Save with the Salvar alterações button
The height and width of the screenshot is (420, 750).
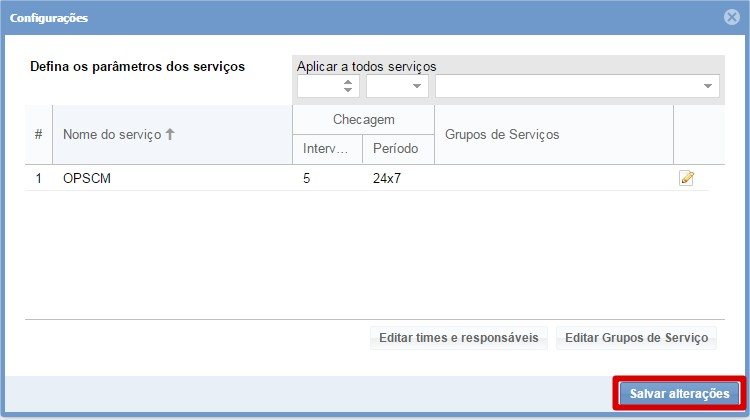[679, 394]
